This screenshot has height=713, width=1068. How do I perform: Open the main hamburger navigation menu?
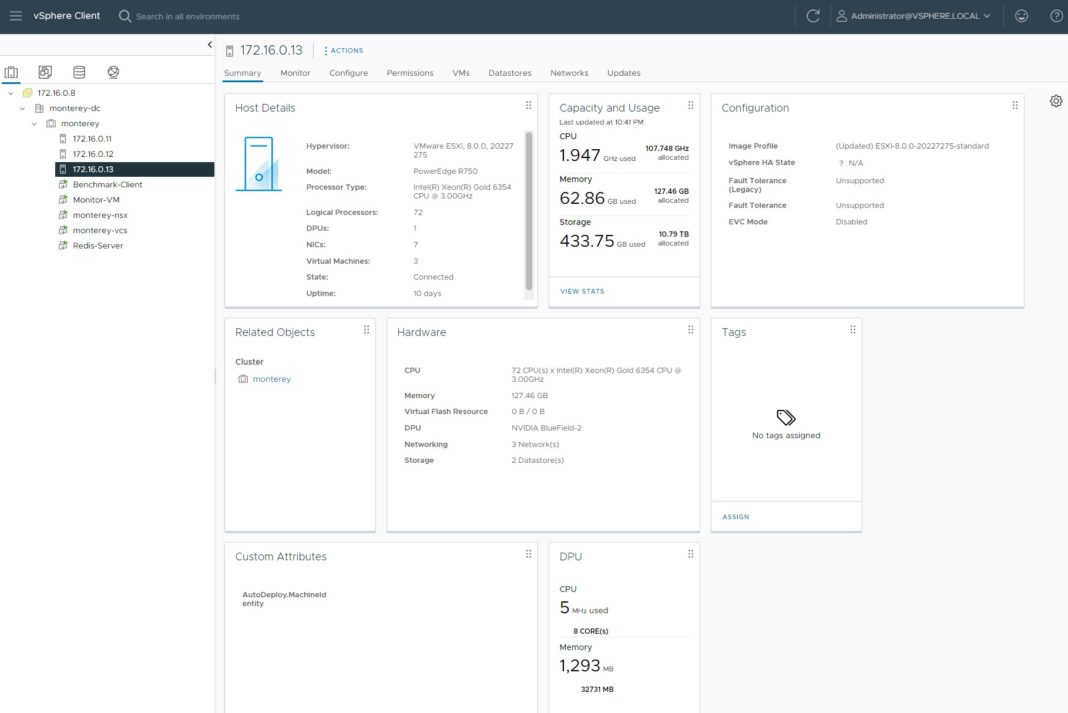click(x=15, y=15)
